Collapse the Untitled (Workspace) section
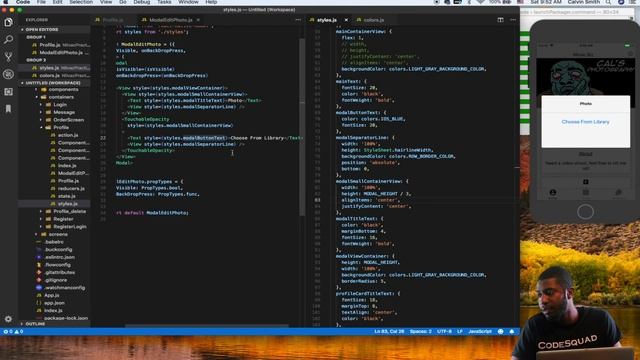640x360 pixels. (x=53, y=83)
